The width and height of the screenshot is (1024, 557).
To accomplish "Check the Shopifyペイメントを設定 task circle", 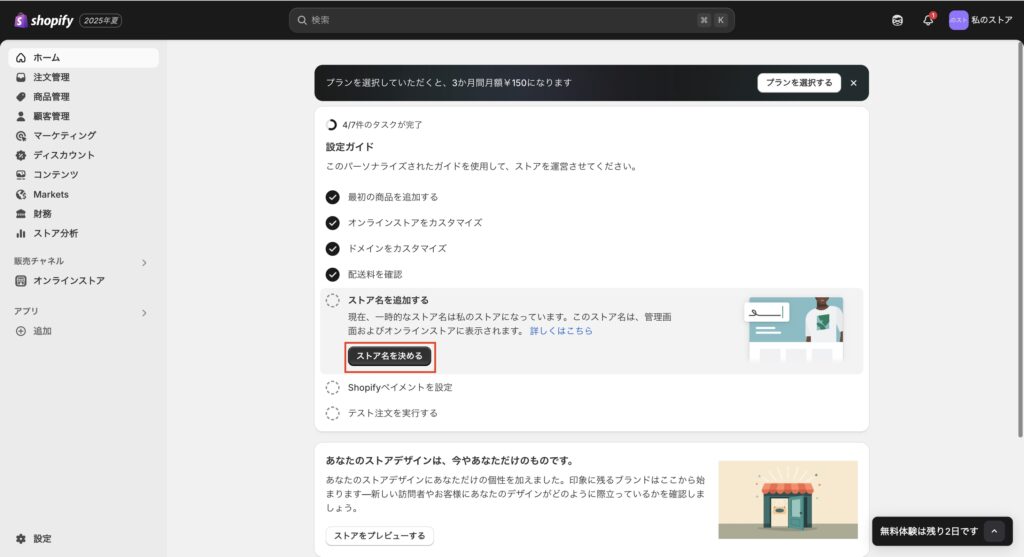I will pyautogui.click(x=333, y=387).
